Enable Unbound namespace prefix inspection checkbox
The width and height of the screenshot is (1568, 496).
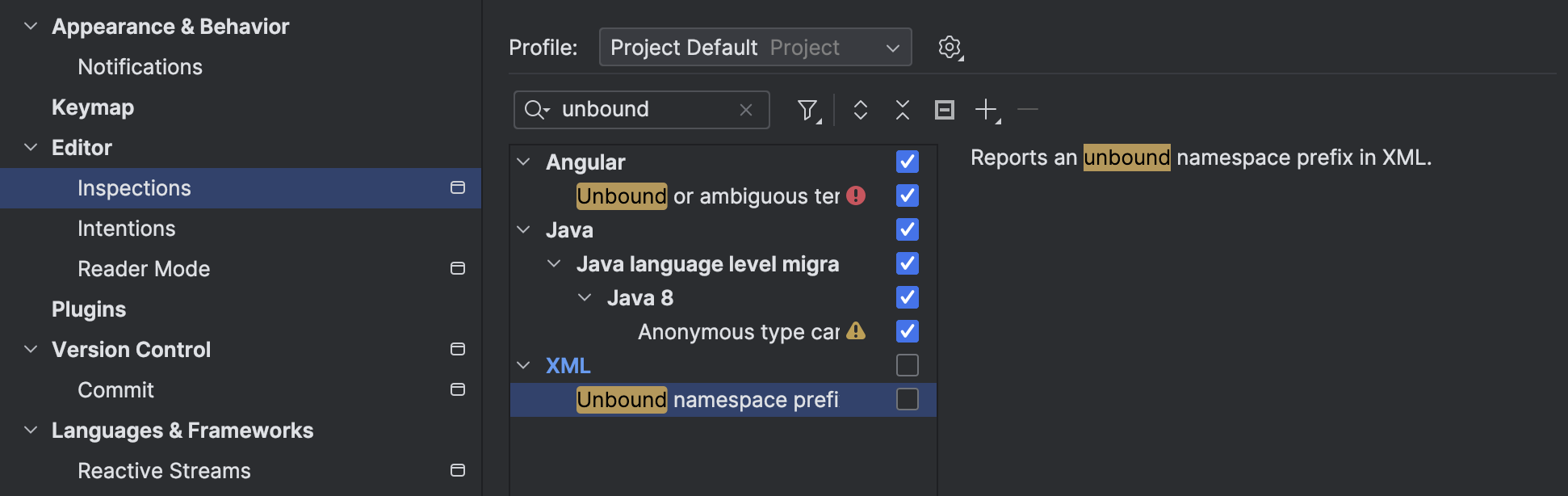(908, 400)
